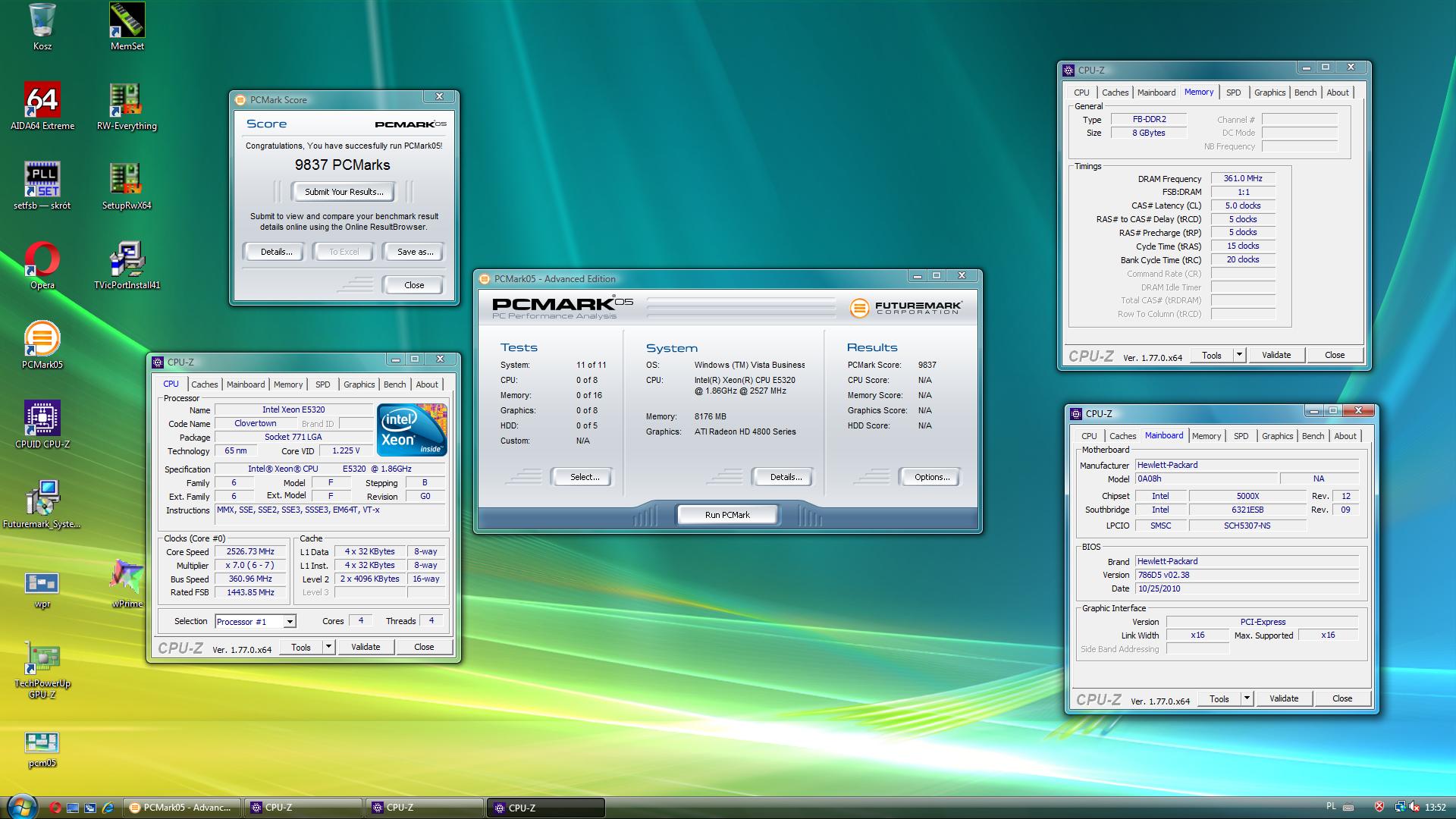Click the BIOS Version field 786D5 v02.38
Viewport: 1456px width, 819px height.
(1247, 575)
